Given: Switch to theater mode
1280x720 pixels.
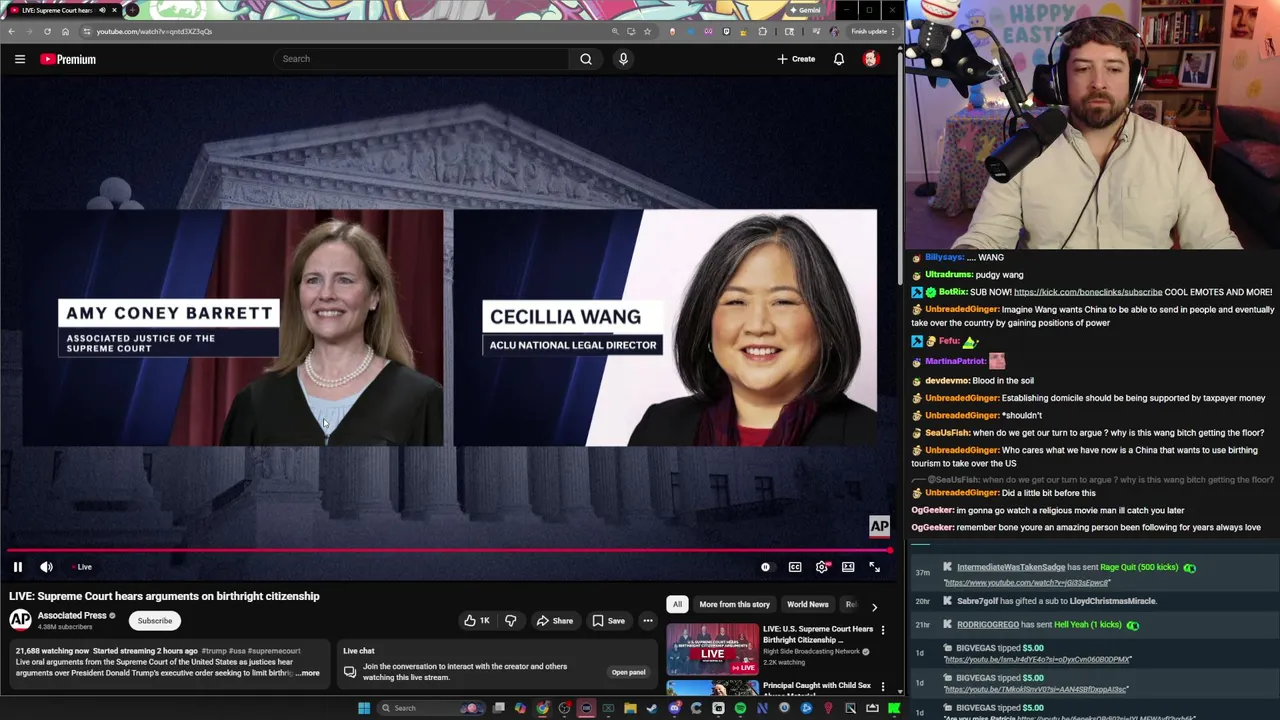Looking at the screenshot, I should [848, 567].
